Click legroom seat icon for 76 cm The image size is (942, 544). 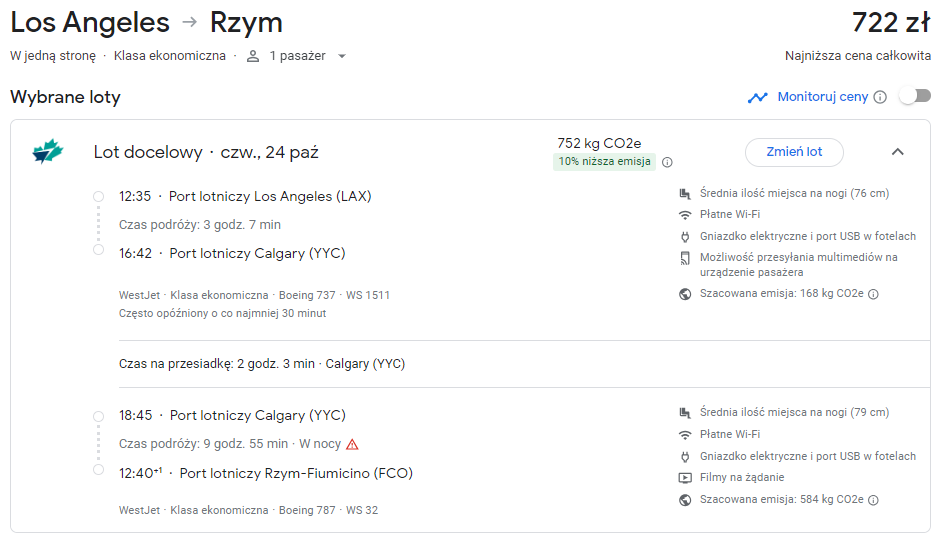pos(685,193)
